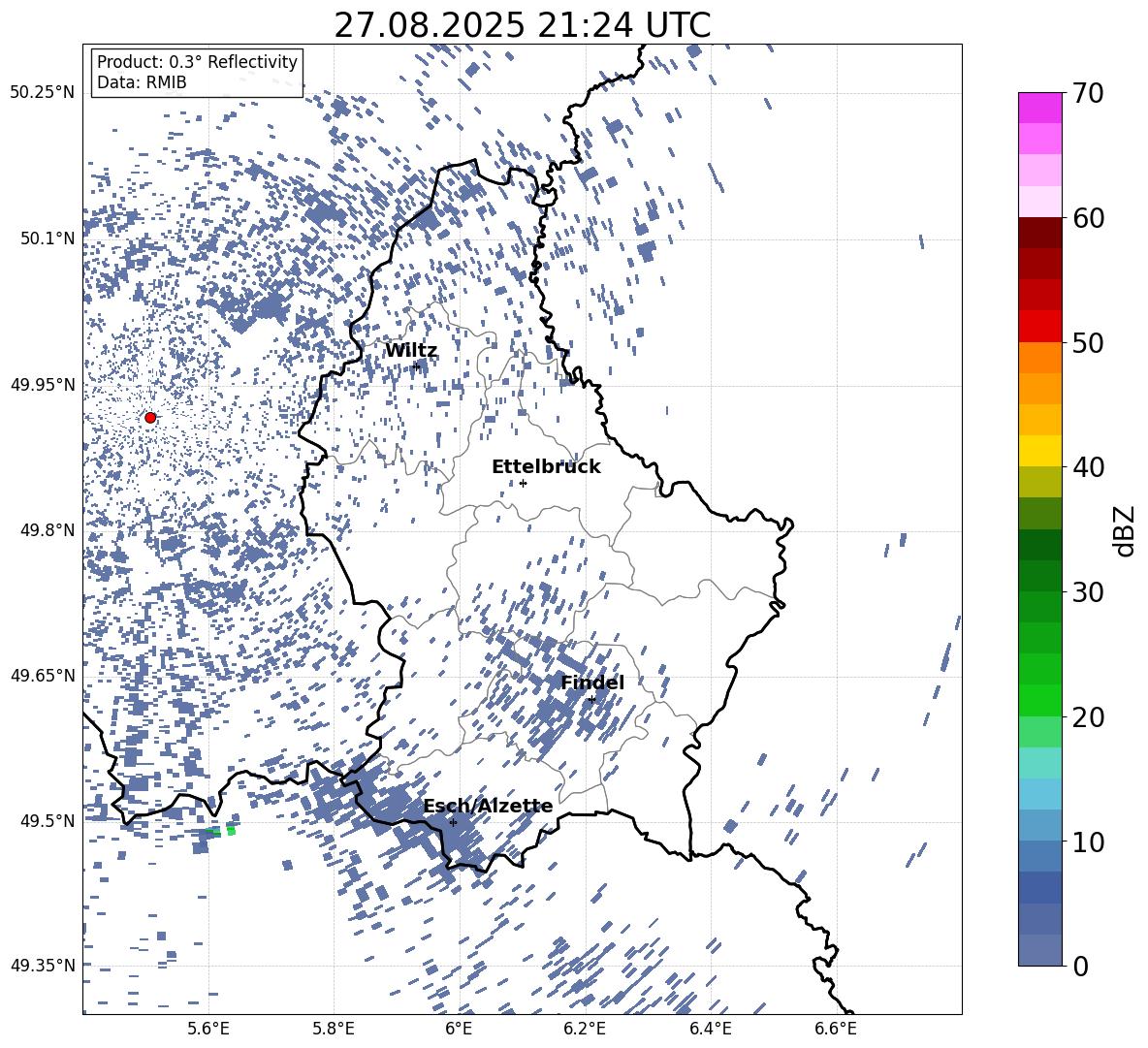1148x1048 pixels.
Task: Click the 6.4°E longitude label
Action: click(710, 1029)
